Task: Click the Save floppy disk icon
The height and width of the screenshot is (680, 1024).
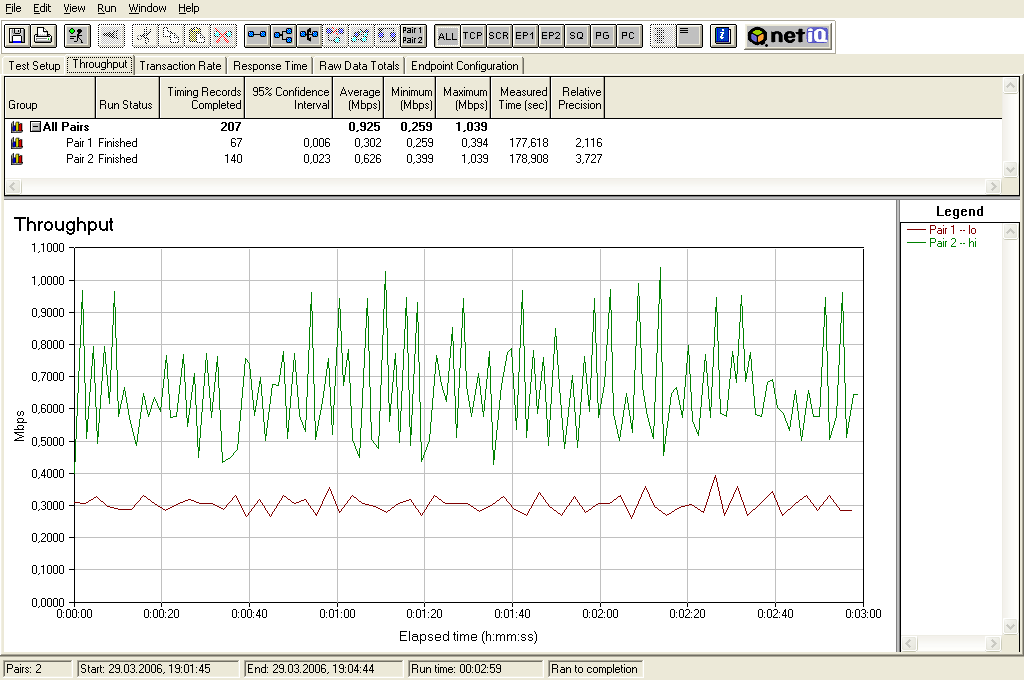Action: [x=17, y=36]
